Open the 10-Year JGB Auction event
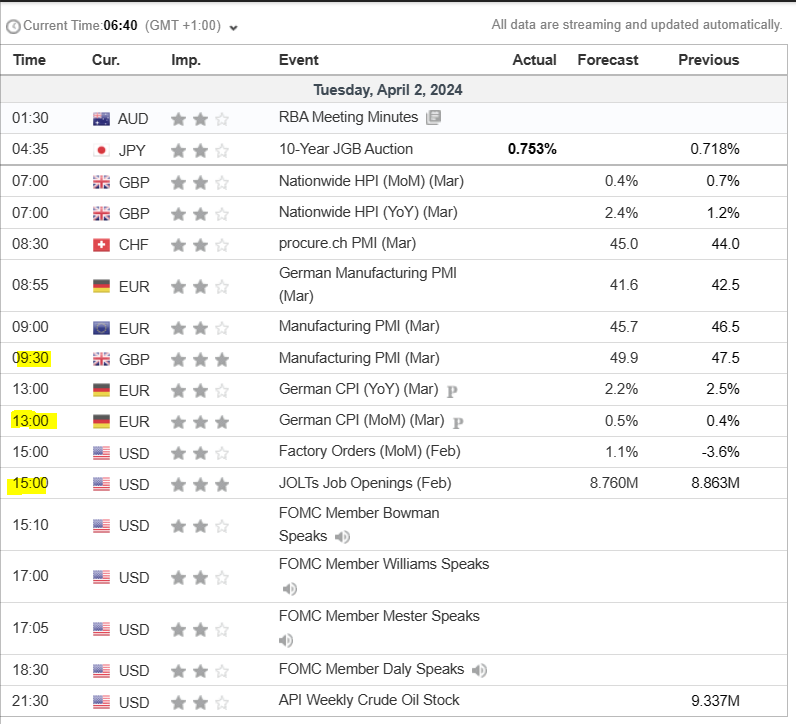Viewport: 796px width, 724px height. [345, 150]
